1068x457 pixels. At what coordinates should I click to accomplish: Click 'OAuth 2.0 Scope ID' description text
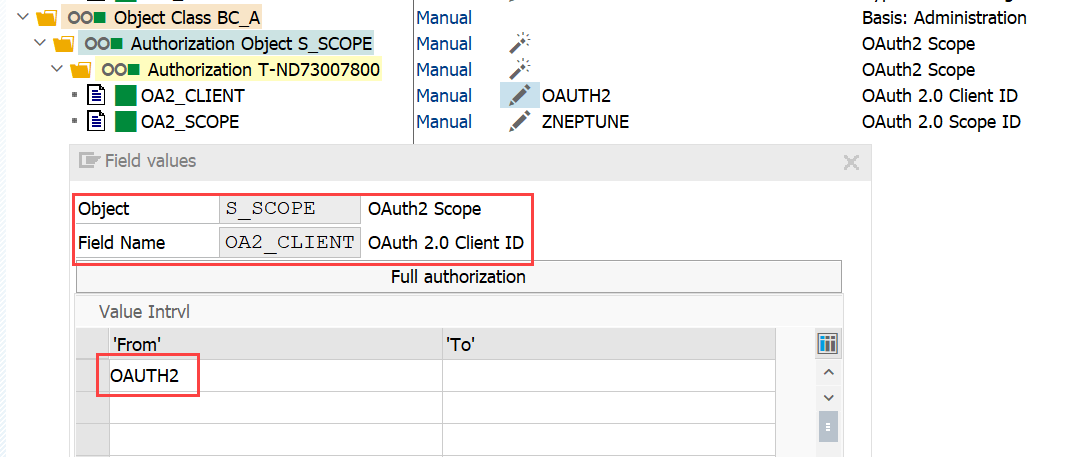pos(941,121)
